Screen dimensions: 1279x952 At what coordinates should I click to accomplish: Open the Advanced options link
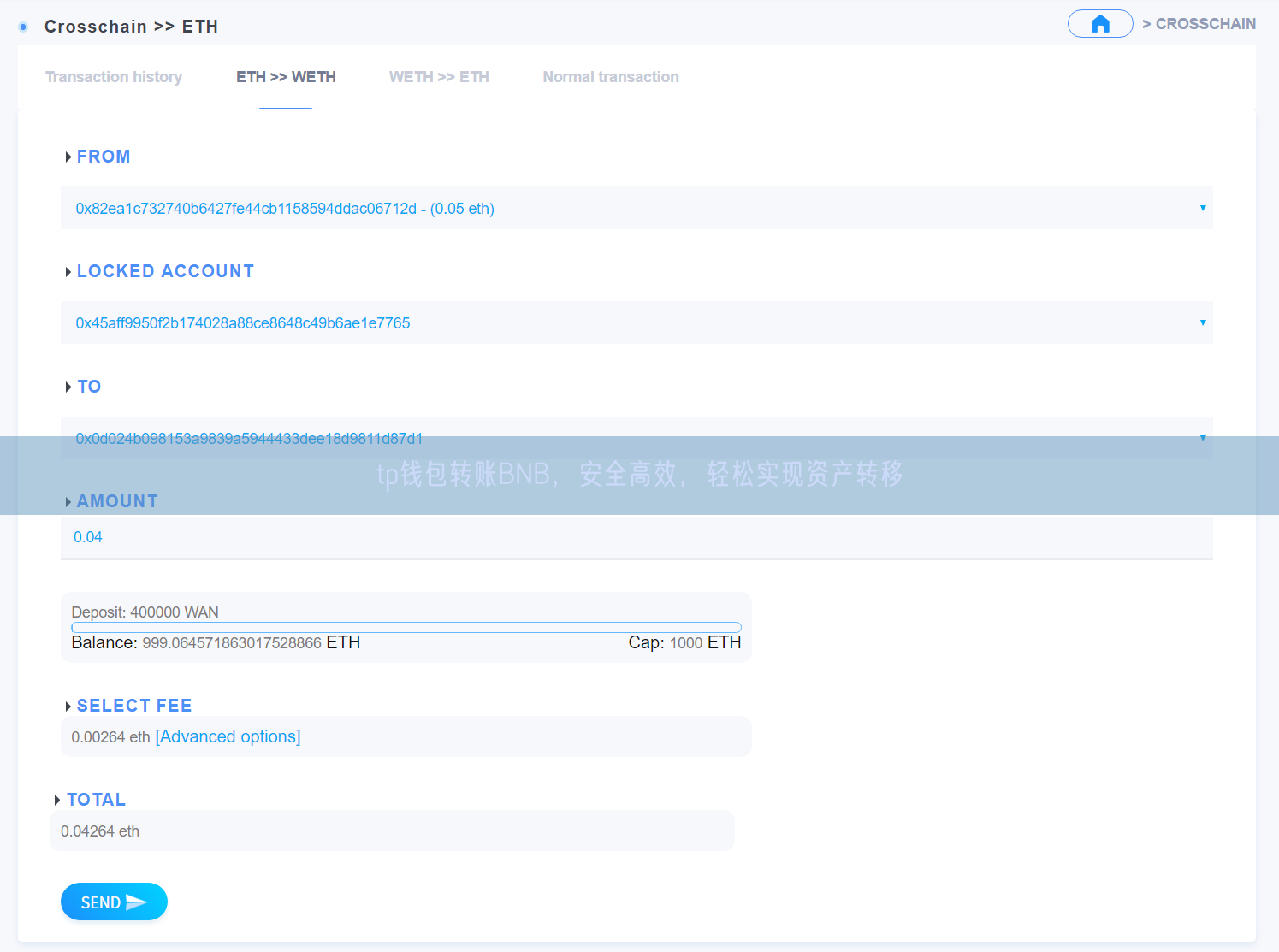[228, 736]
